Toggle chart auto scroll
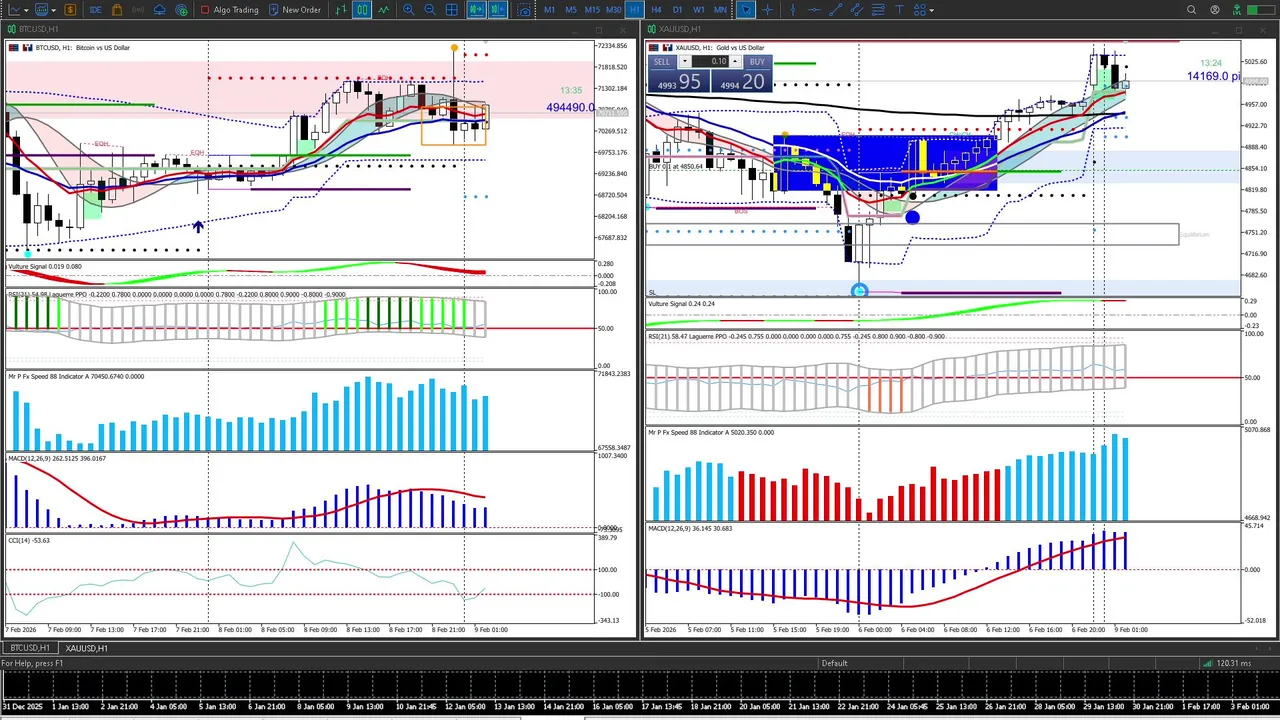 475,10
